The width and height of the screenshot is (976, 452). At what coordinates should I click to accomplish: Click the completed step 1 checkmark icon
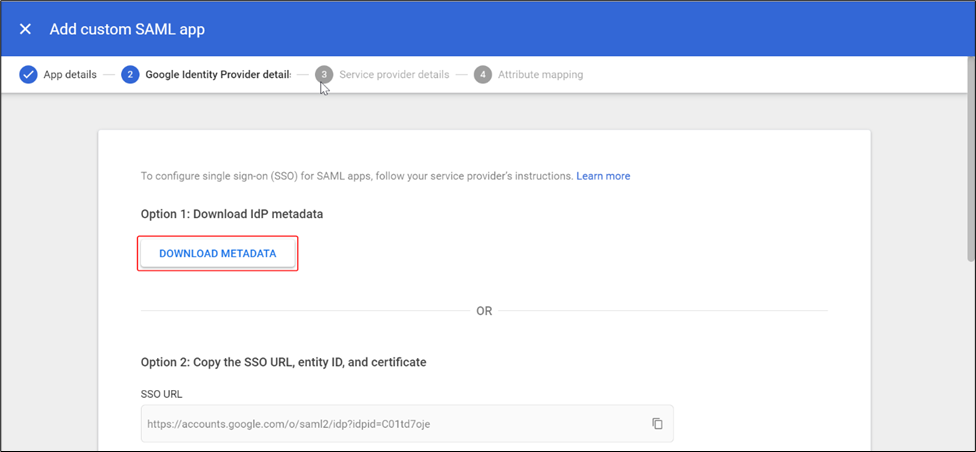coord(28,75)
